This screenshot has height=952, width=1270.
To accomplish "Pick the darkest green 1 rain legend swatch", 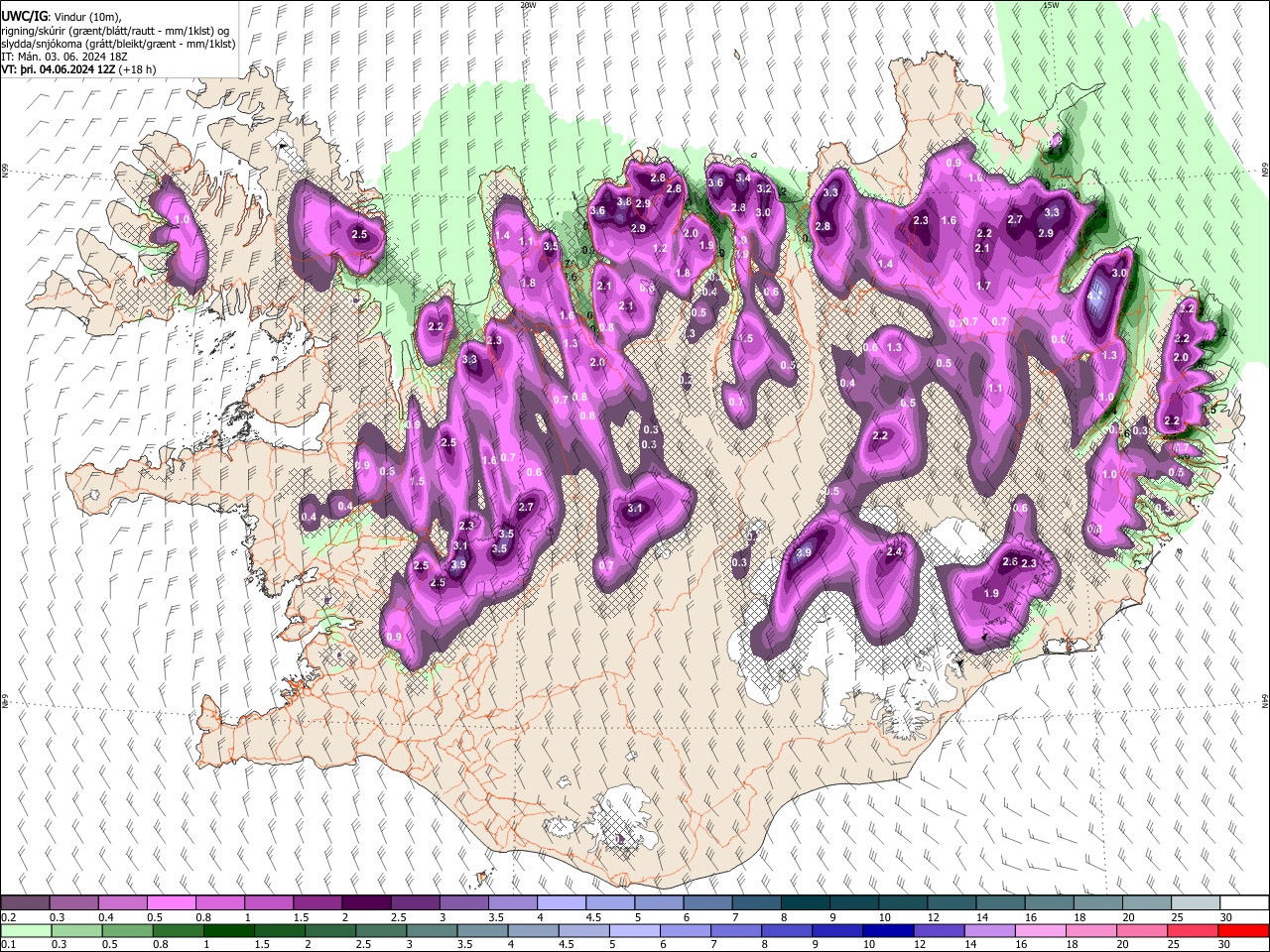I will click(228, 930).
